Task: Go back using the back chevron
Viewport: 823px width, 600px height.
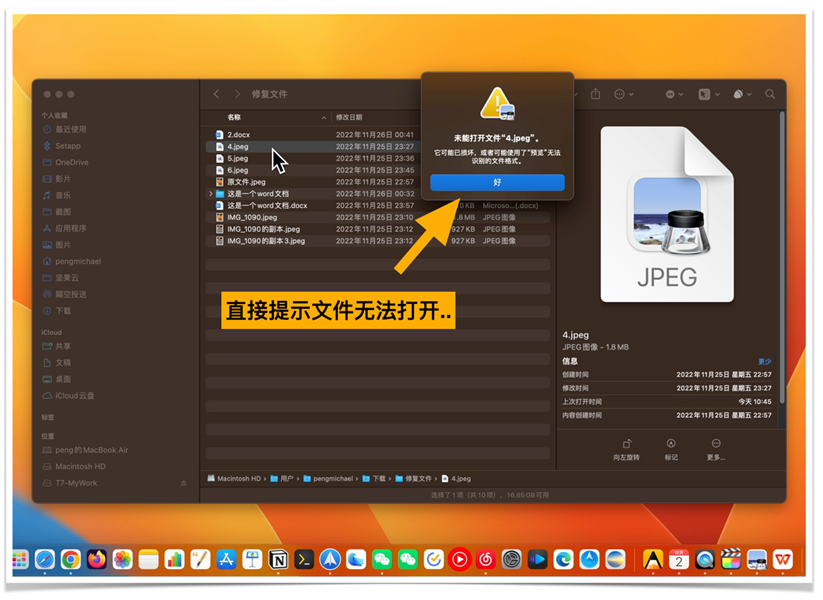Action: click(217, 94)
